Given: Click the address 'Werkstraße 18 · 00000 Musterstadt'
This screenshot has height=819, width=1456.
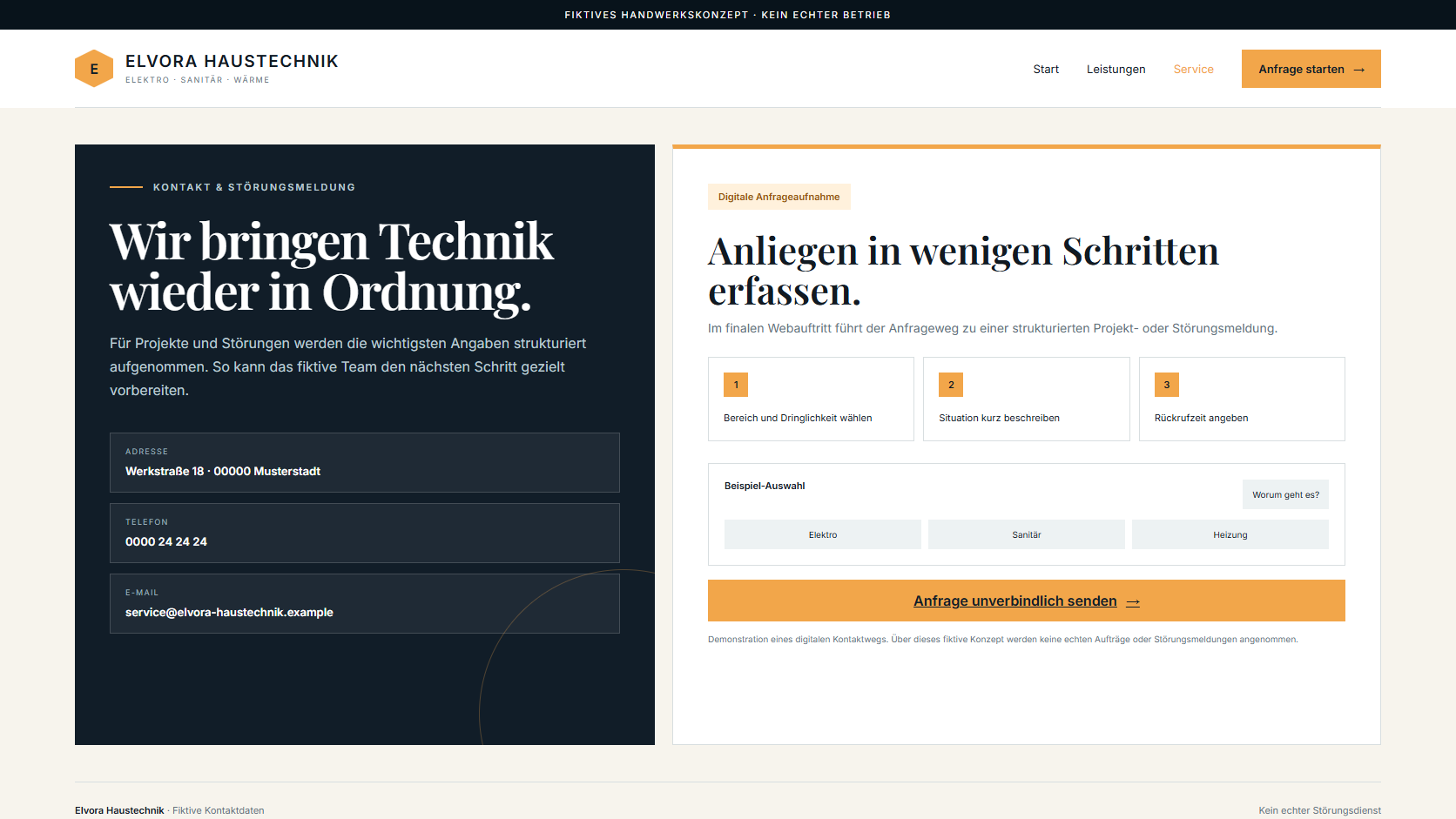Looking at the screenshot, I should tap(223, 471).
